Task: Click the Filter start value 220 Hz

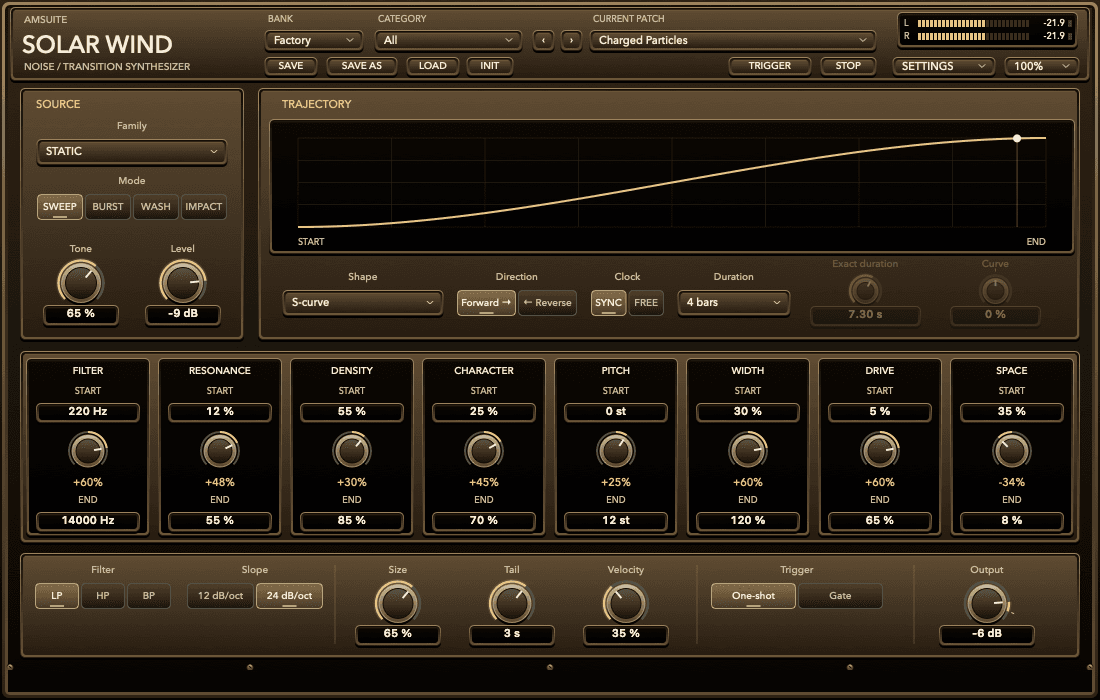Action: click(x=88, y=412)
